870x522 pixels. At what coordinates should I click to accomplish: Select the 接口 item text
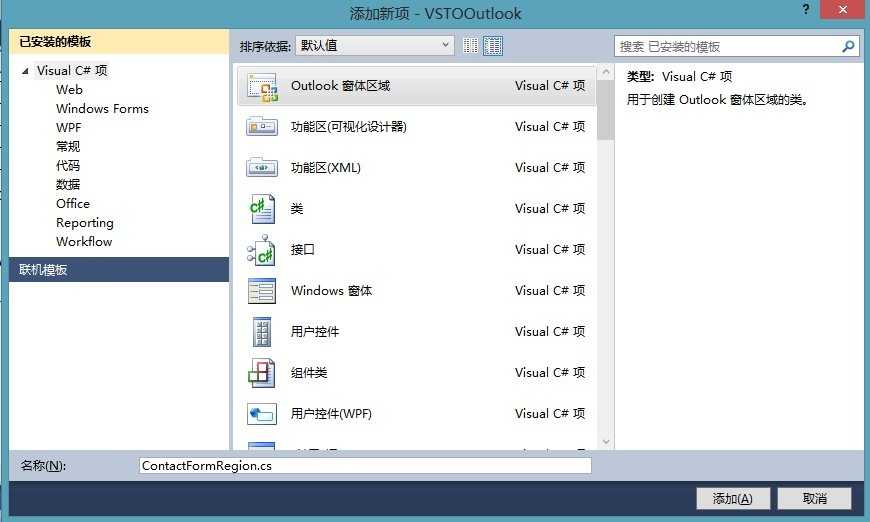[x=302, y=250]
